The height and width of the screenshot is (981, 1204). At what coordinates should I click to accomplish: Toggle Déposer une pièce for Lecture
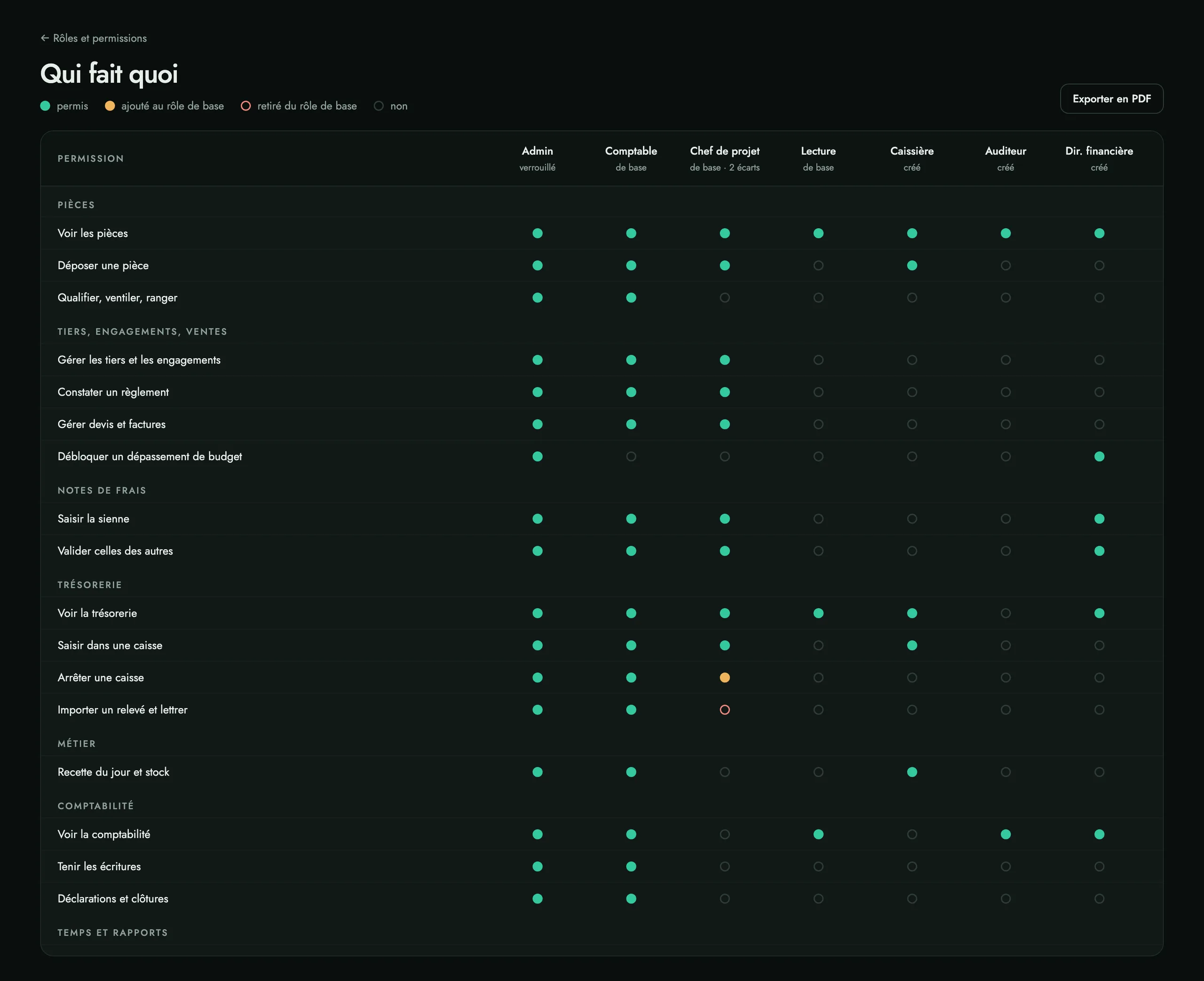[x=818, y=266]
